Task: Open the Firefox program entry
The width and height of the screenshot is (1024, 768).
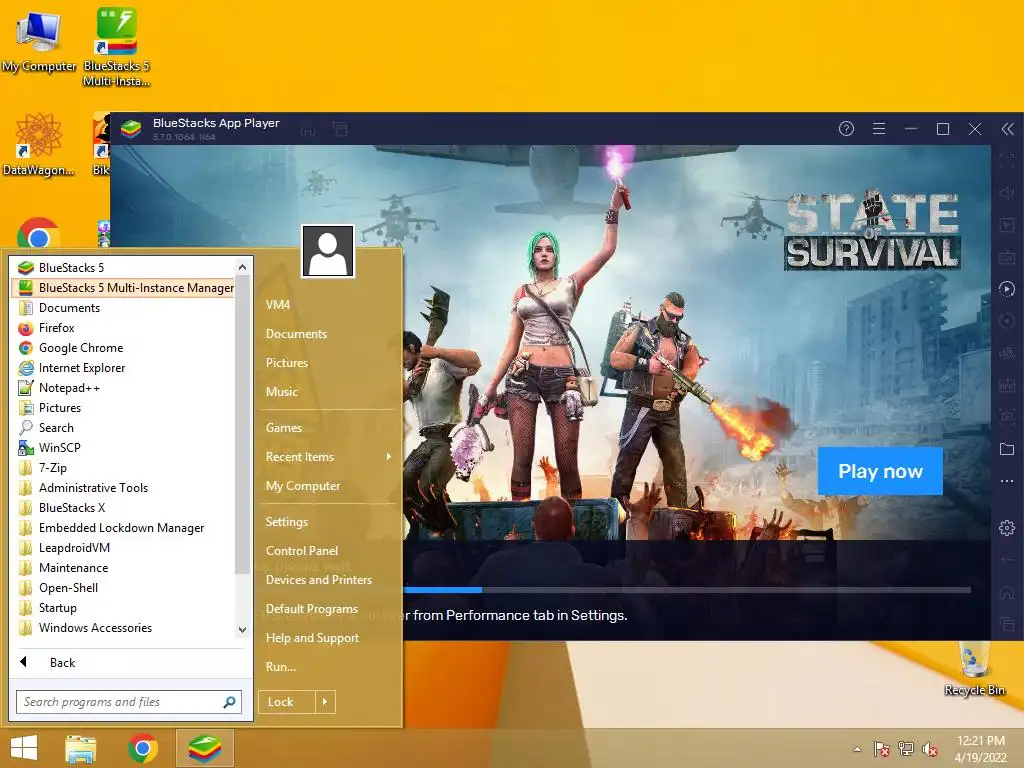Action: coord(122,328)
